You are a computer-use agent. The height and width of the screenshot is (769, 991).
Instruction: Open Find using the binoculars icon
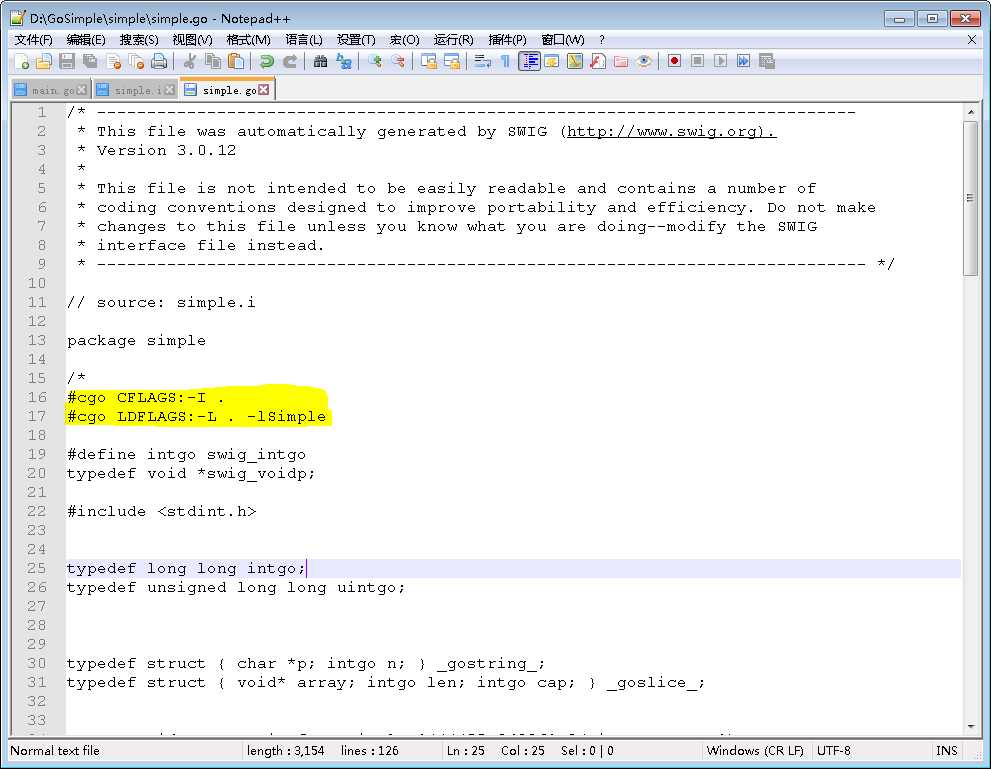click(x=320, y=61)
